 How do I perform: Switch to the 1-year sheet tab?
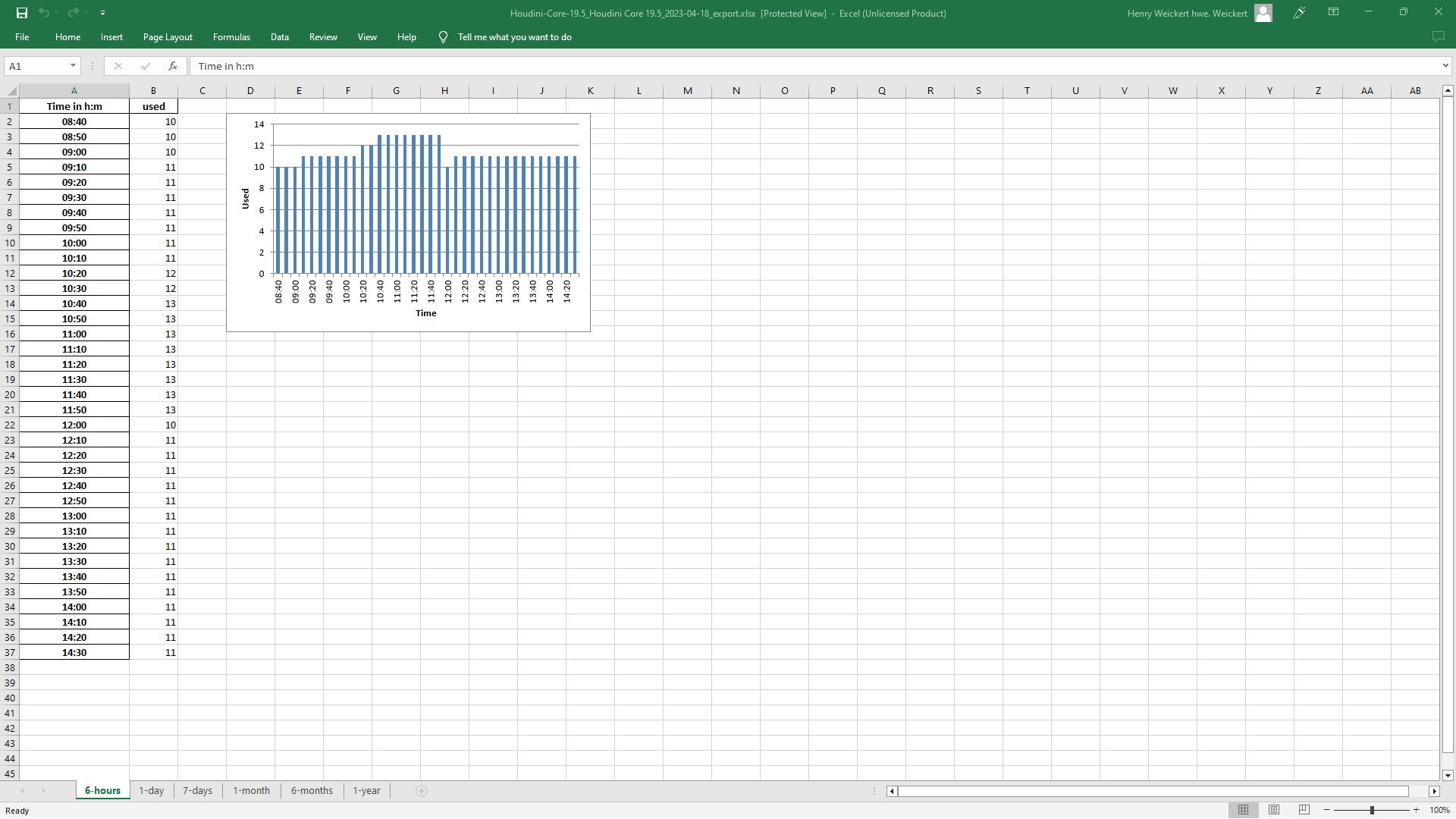(366, 790)
